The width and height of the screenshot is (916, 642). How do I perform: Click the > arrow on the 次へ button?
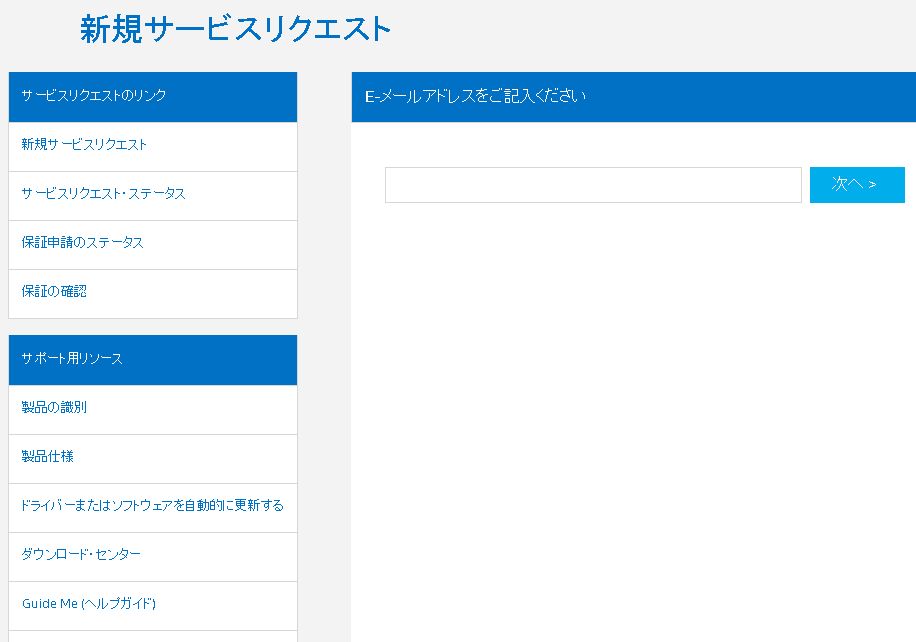[x=872, y=185]
